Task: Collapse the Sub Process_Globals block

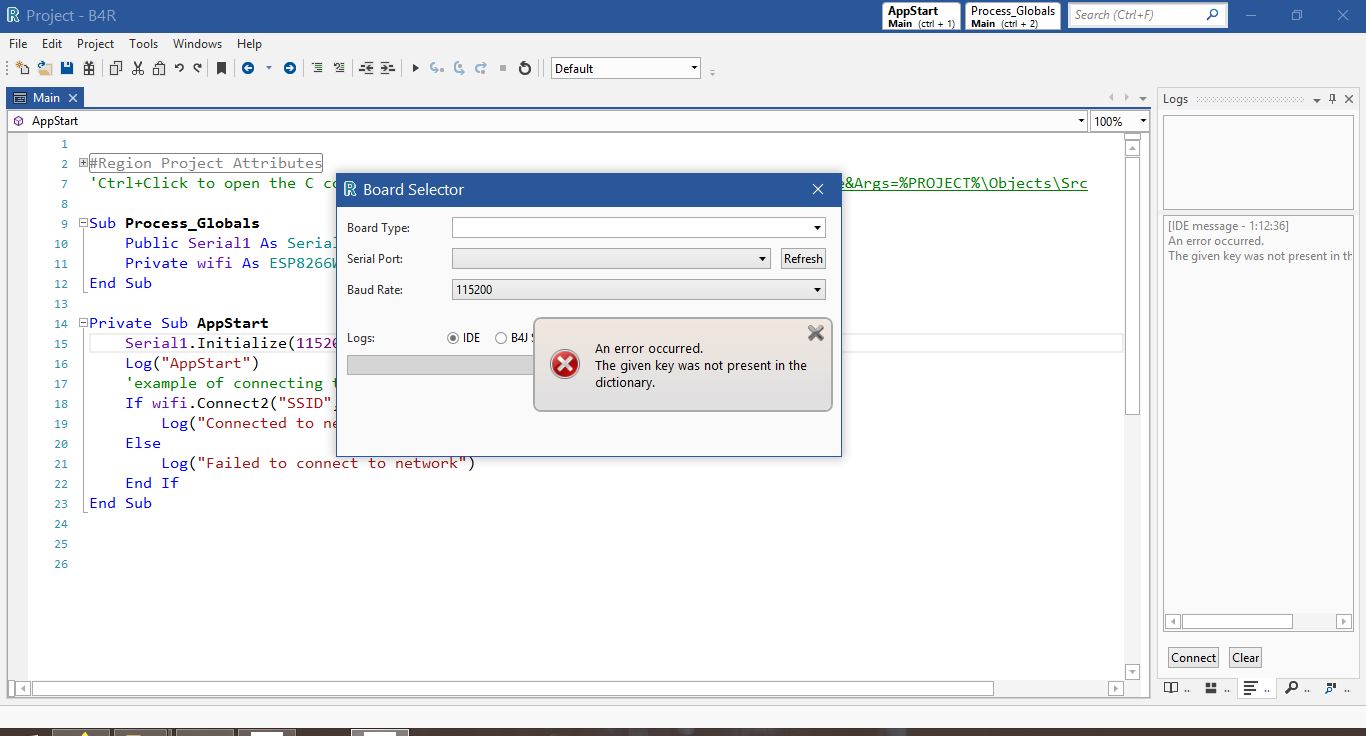Action: point(83,223)
